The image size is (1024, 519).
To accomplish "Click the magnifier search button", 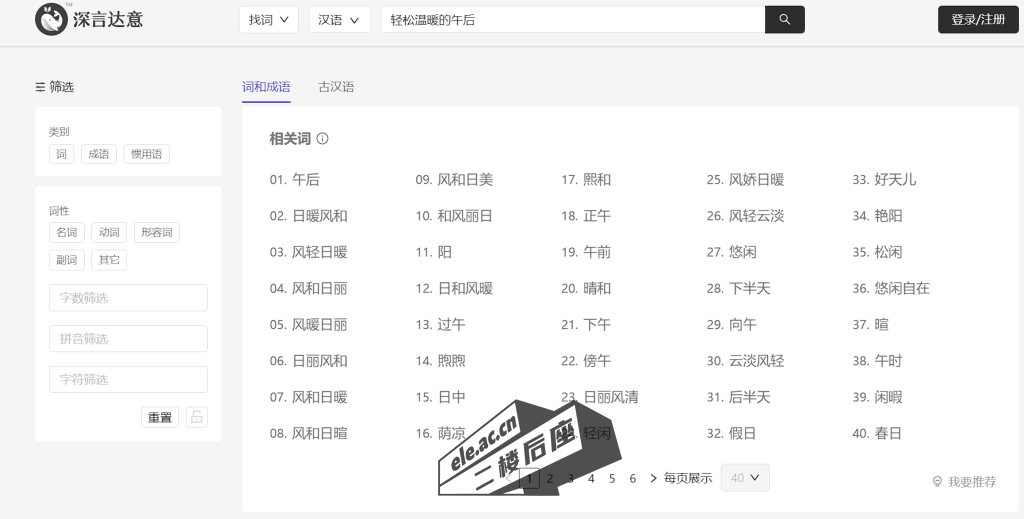I will coord(784,19).
